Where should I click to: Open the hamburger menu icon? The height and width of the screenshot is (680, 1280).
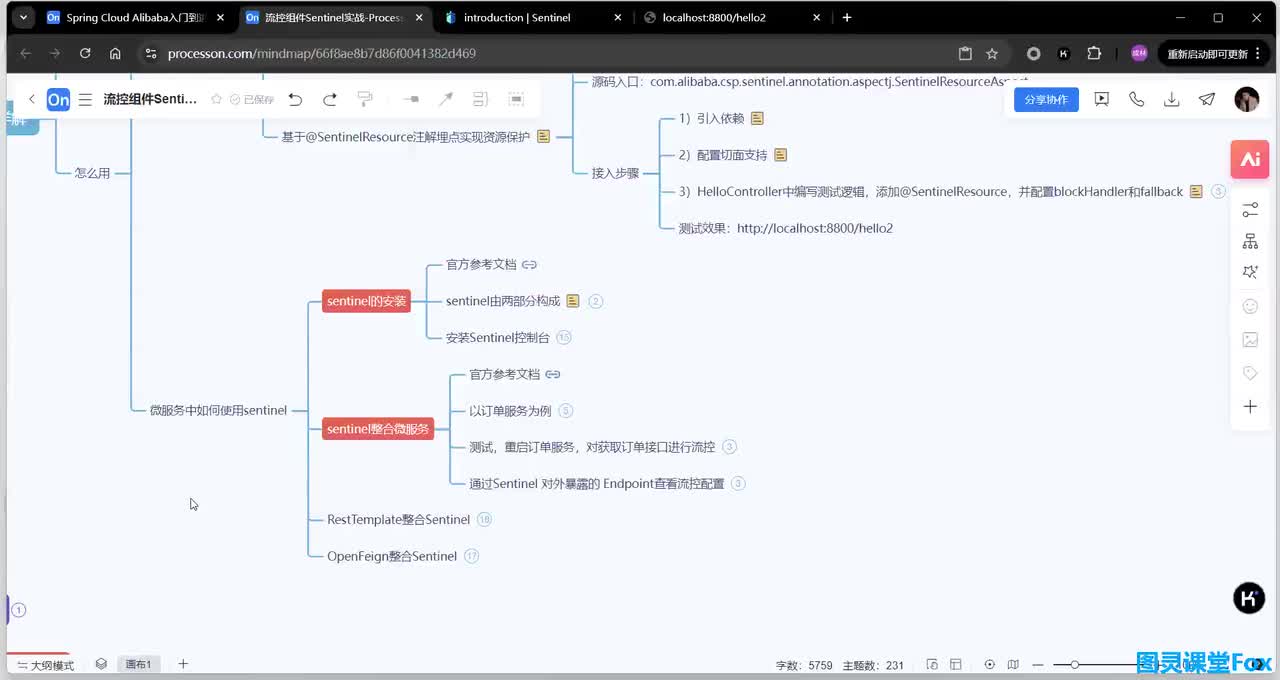pos(85,99)
